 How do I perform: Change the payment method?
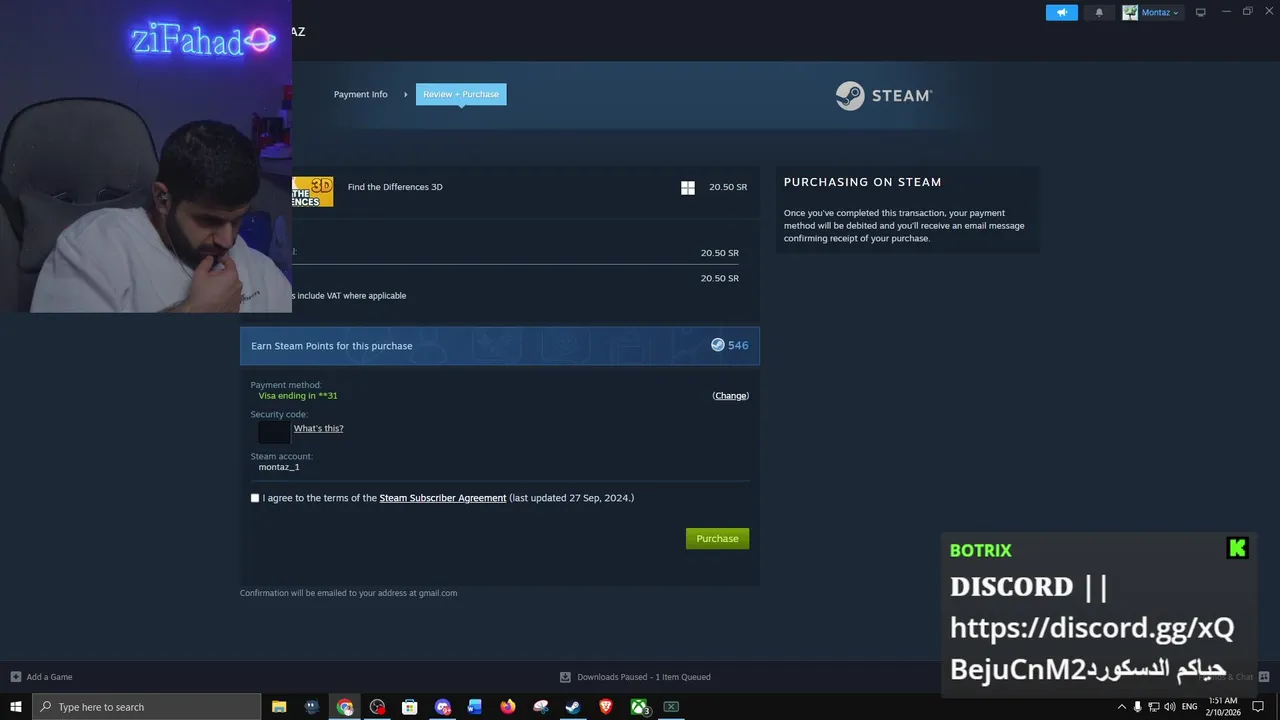[x=730, y=396]
